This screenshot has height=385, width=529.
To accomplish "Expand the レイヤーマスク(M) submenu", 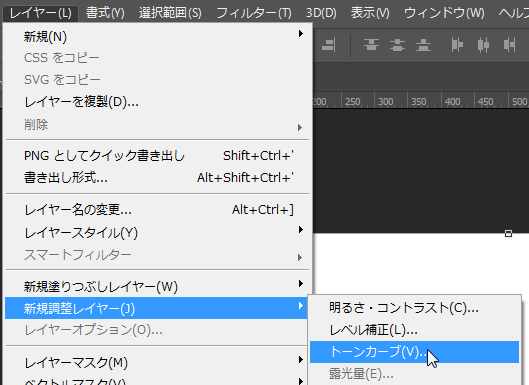I will tap(157, 362).
